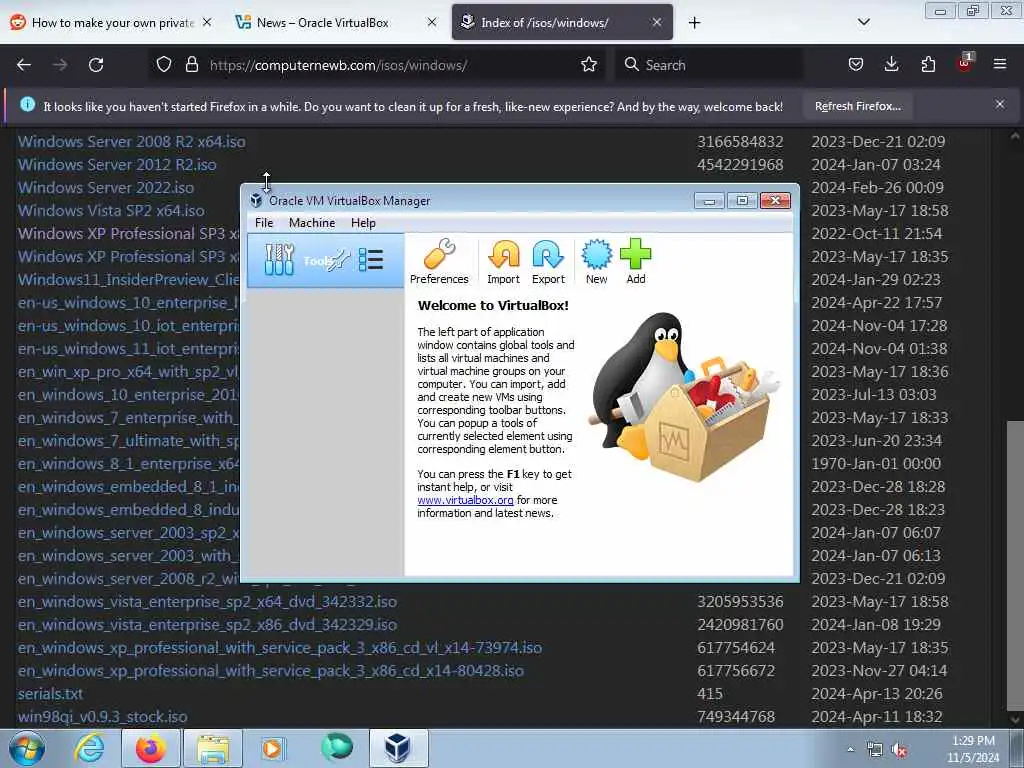Viewport: 1024px width, 768px height.
Task: Click the Refresh Firefox... button
Action: (x=857, y=106)
